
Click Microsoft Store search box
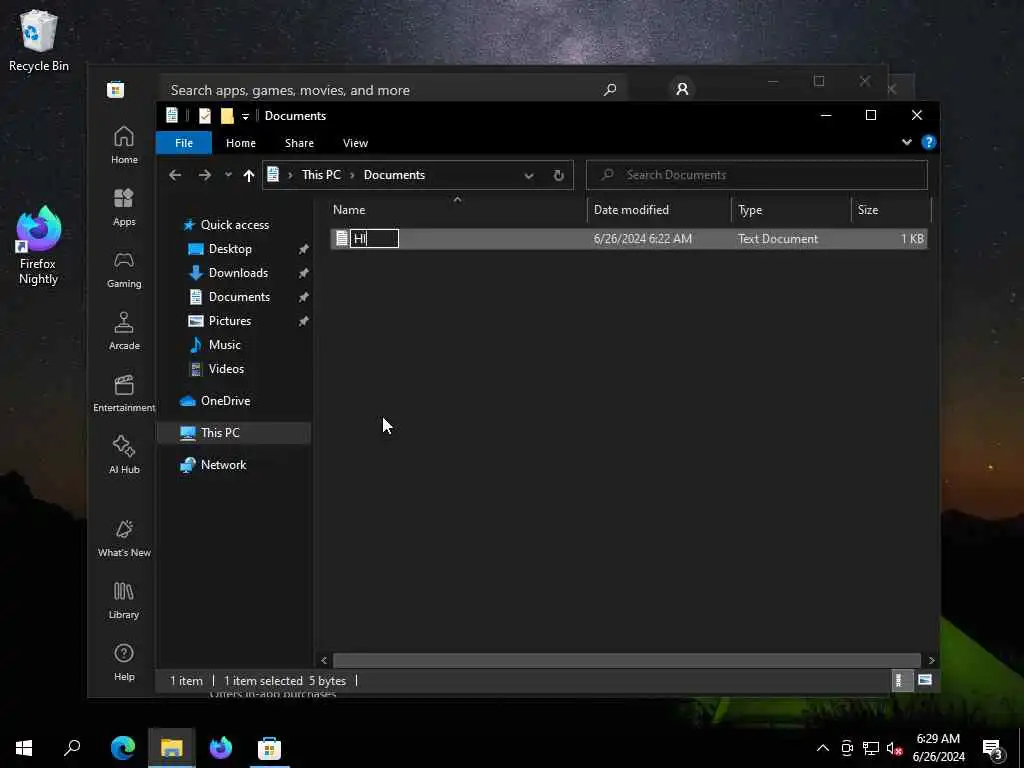(392, 89)
